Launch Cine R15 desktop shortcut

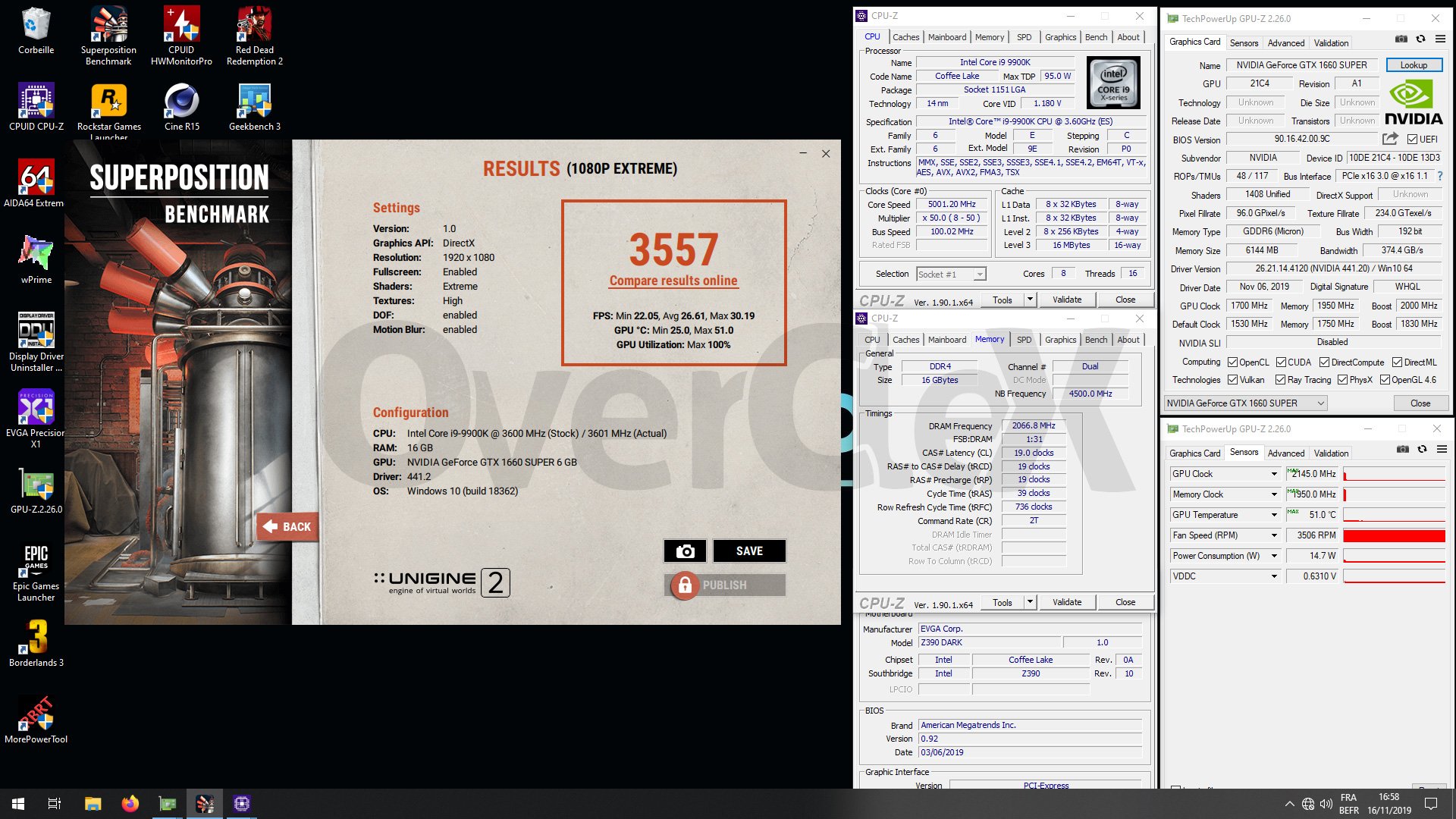pyautogui.click(x=181, y=107)
